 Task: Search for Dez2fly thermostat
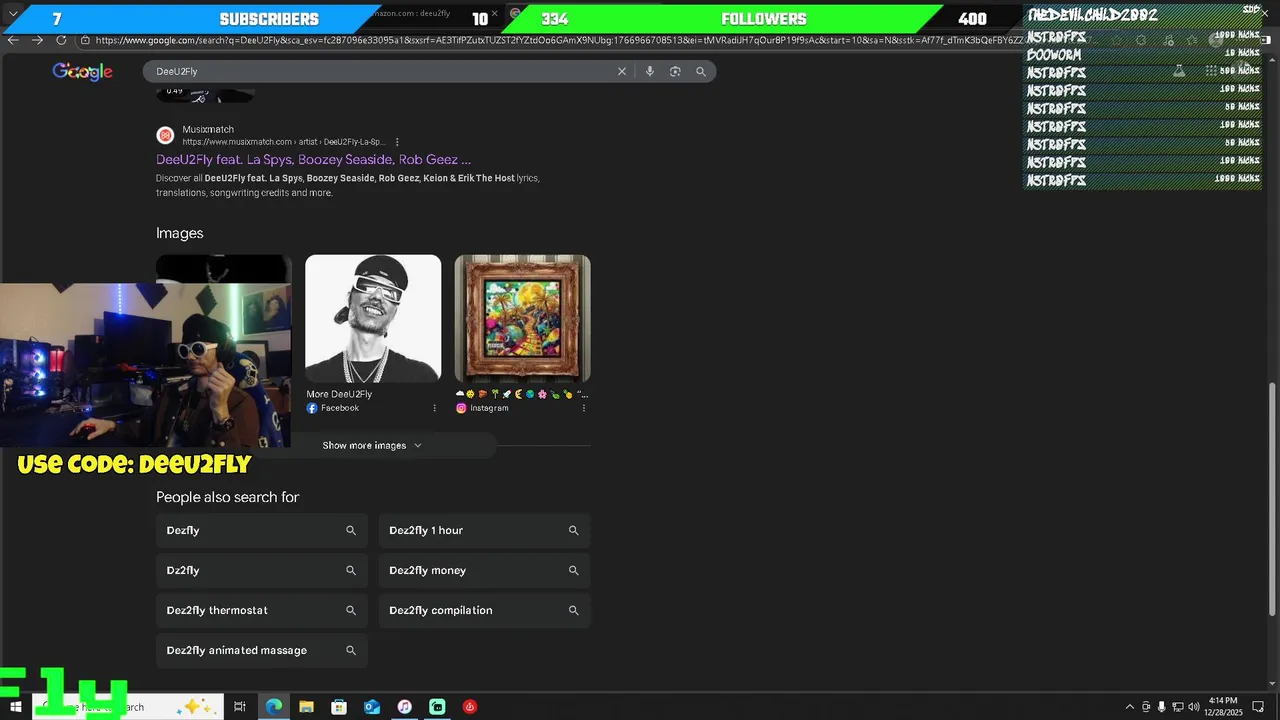click(262, 610)
